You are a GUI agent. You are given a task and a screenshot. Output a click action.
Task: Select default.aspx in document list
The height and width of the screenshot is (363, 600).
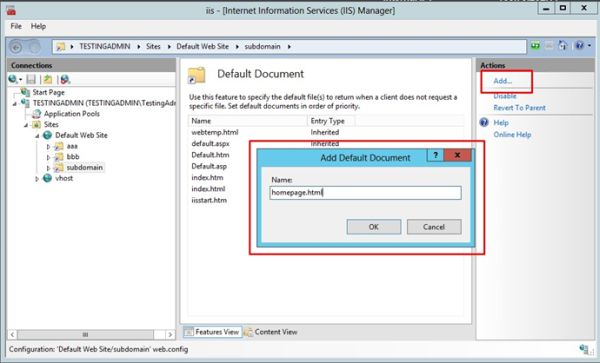[x=210, y=144]
